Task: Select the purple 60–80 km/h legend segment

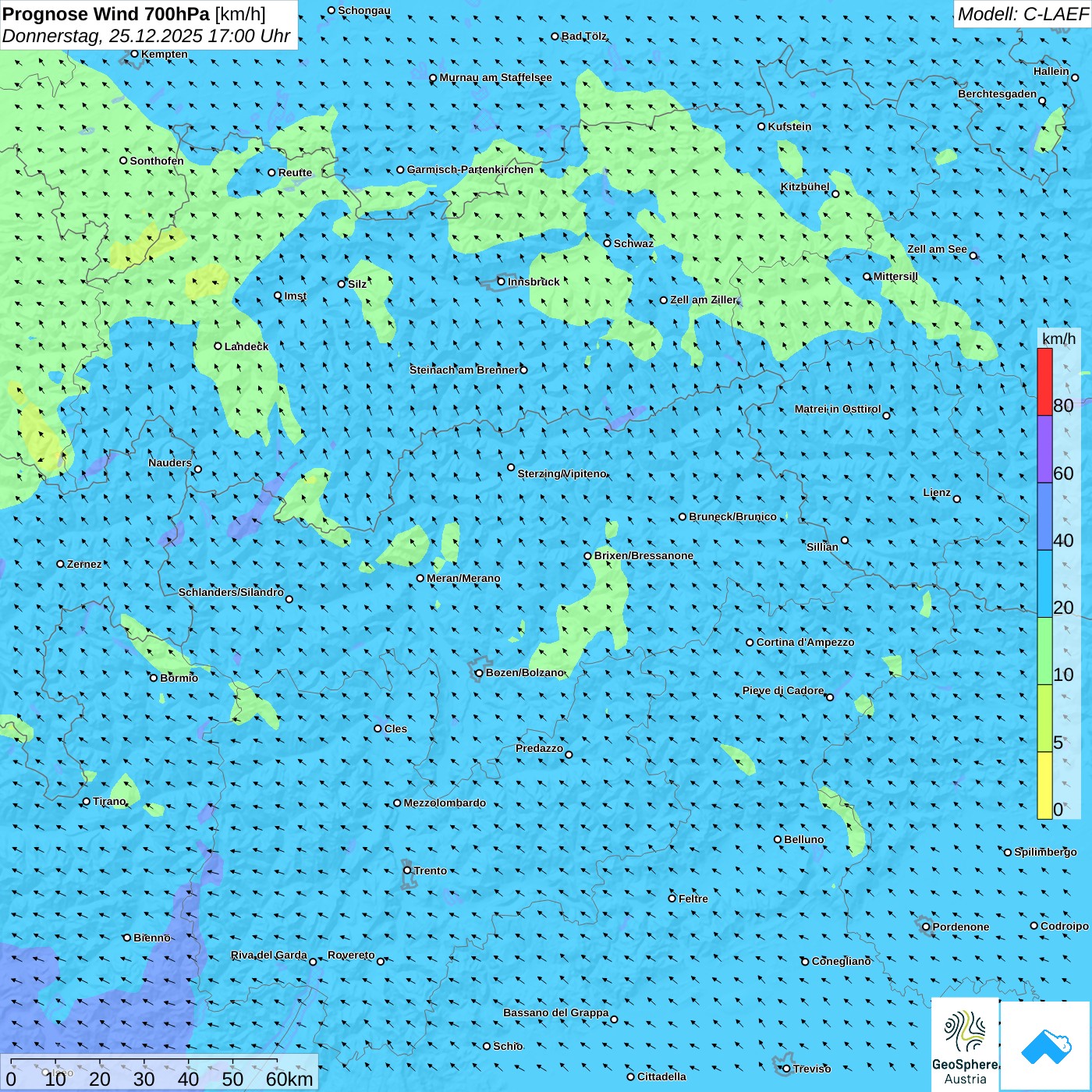Action: (1044, 449)
